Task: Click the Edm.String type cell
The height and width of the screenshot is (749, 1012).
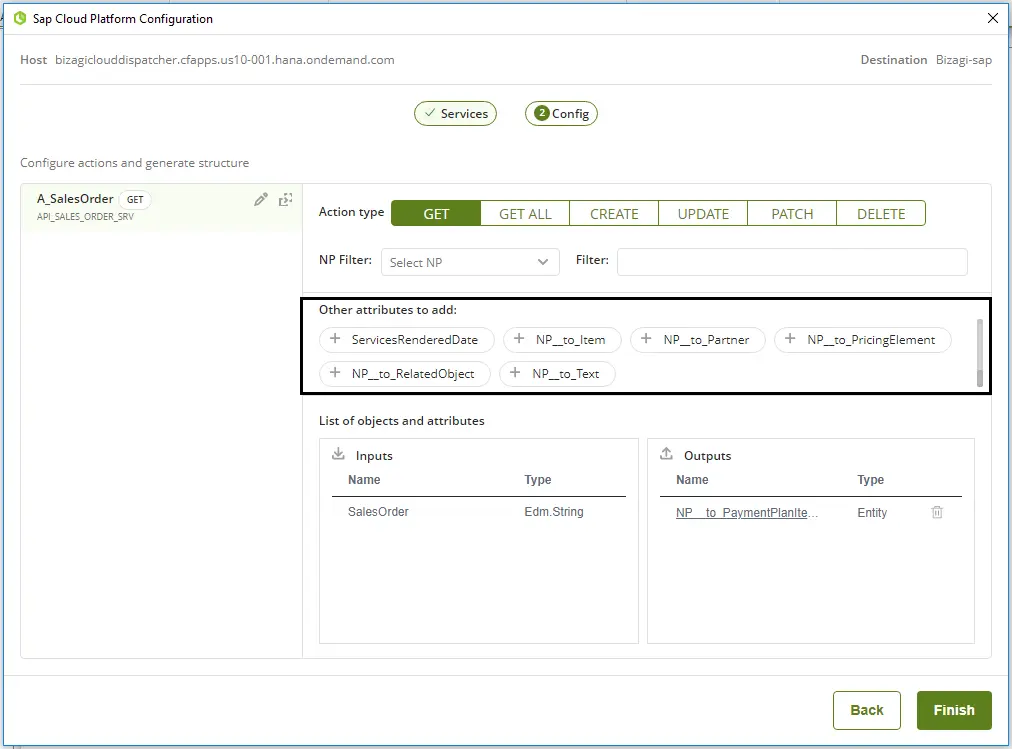Action: pyautogui.click(x=554, y=512)
